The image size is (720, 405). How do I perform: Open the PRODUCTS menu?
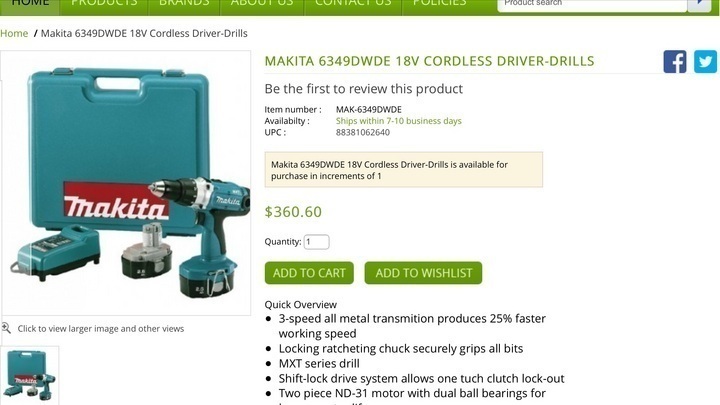(x=104, y=5)
